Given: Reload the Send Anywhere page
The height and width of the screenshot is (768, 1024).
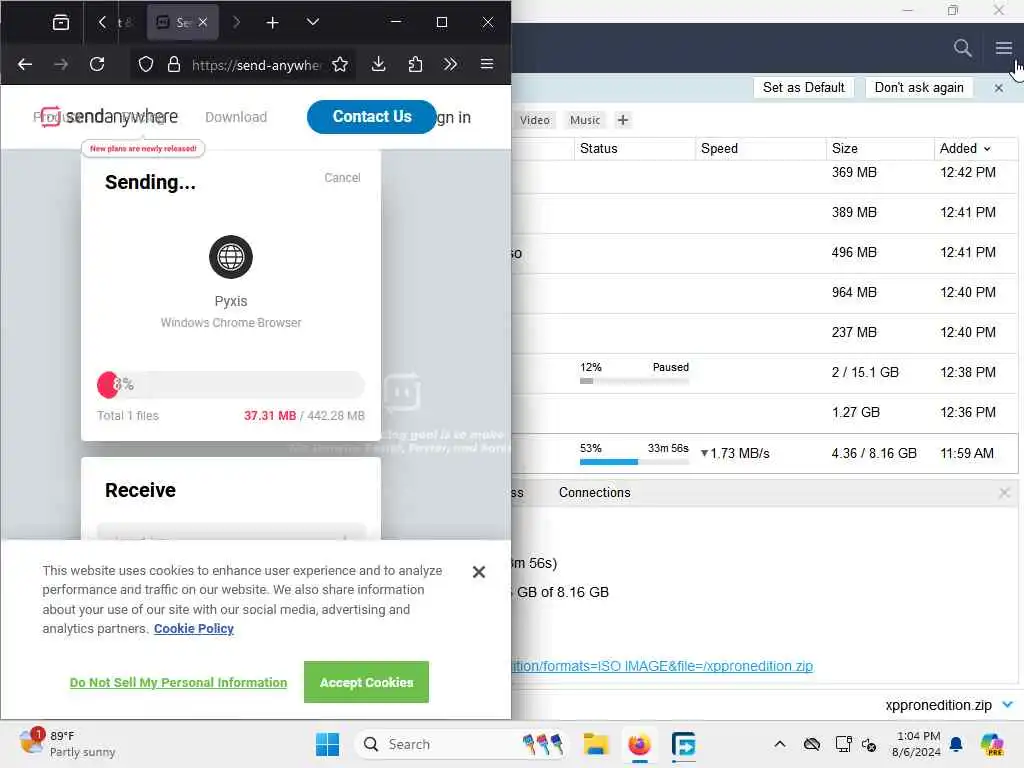Looking at the screenshot, I should 97,64.
